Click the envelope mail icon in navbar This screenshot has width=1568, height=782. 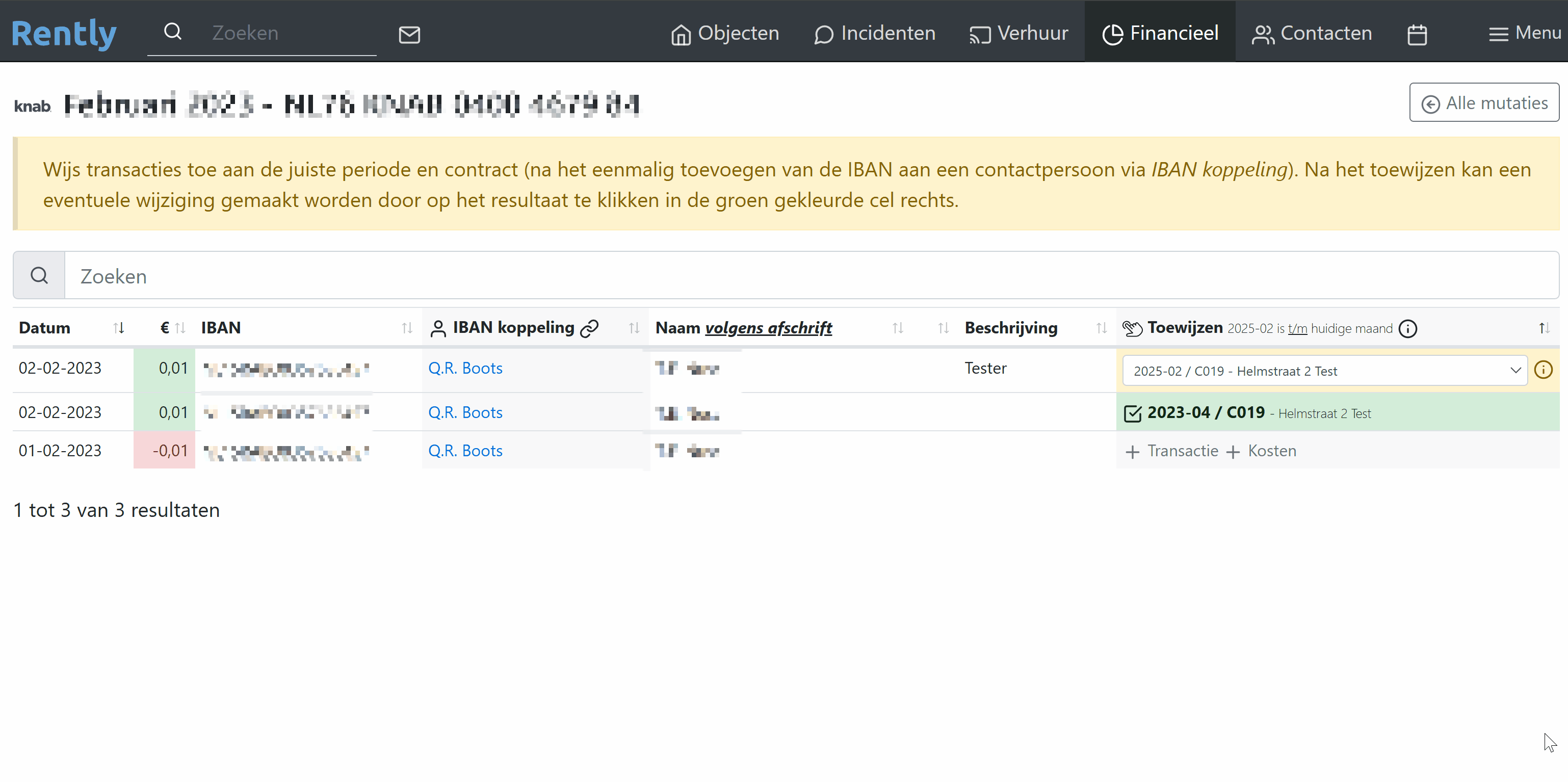point(409,35)
